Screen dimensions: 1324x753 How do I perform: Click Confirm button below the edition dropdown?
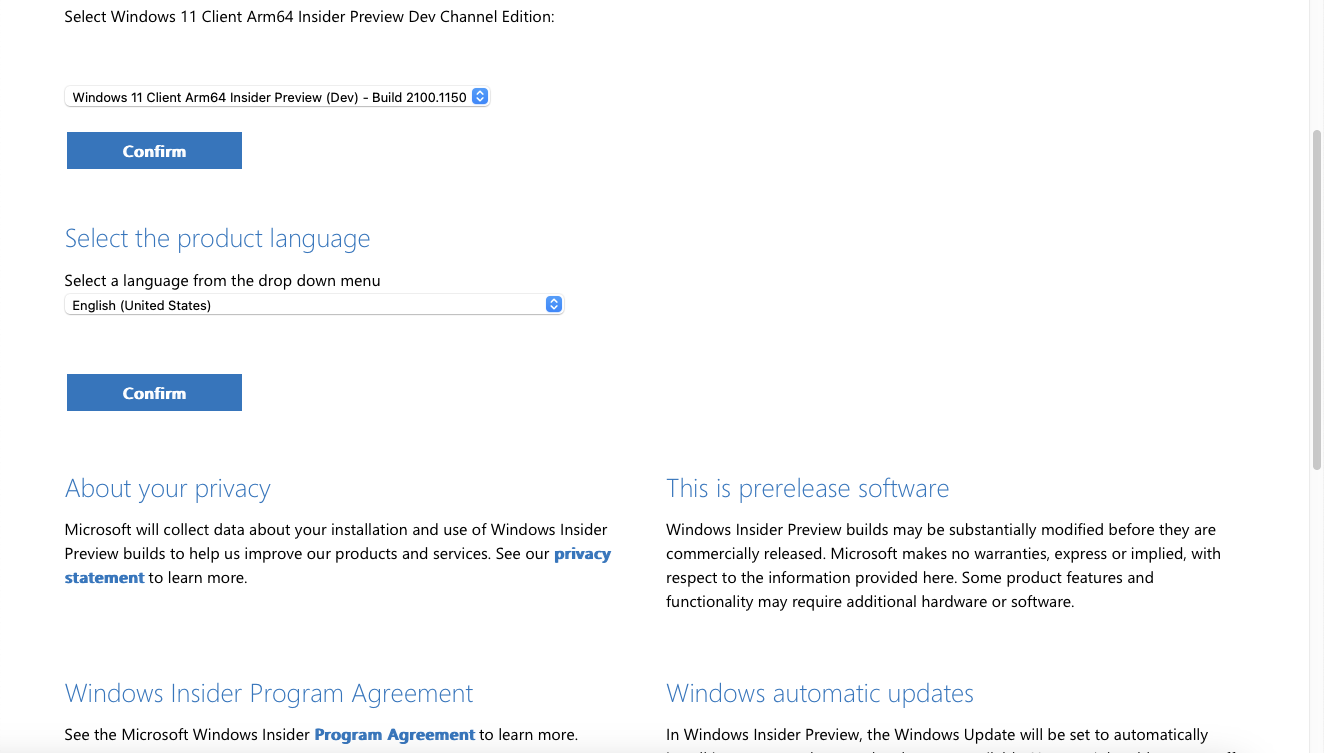(154, 151)
